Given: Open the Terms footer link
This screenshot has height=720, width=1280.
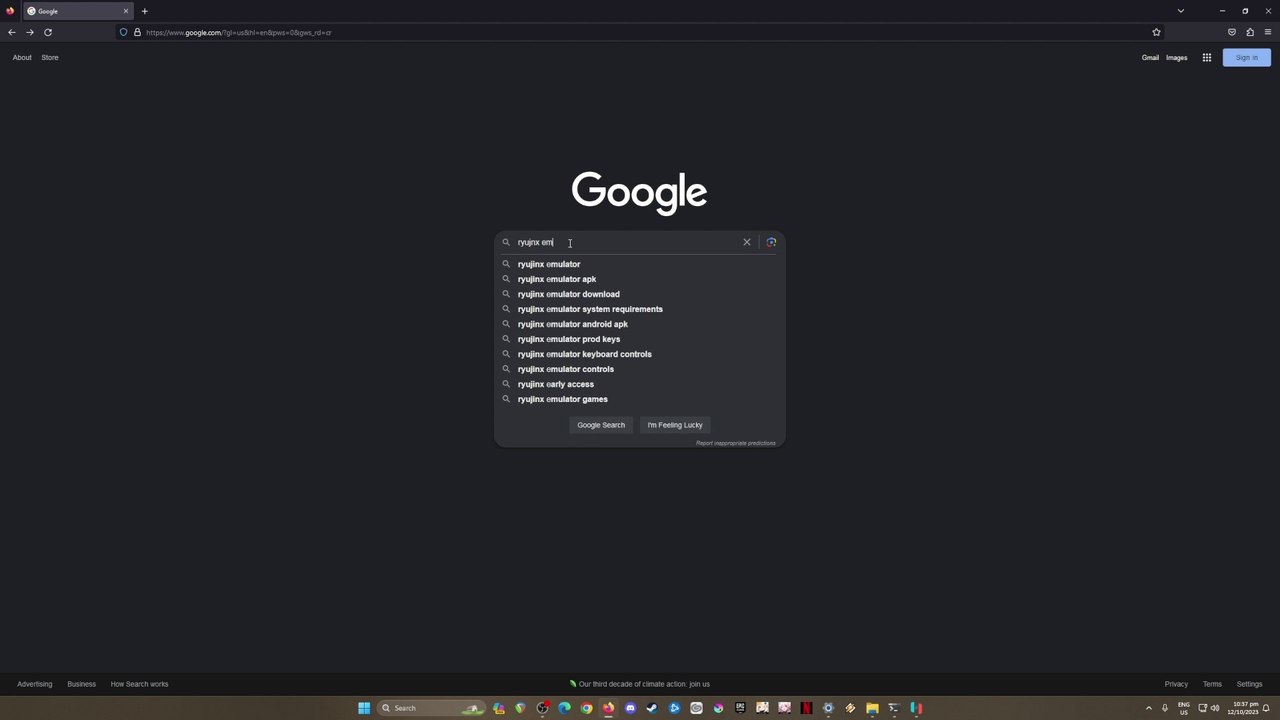Looking at the screenshot, I should 1212,684.
